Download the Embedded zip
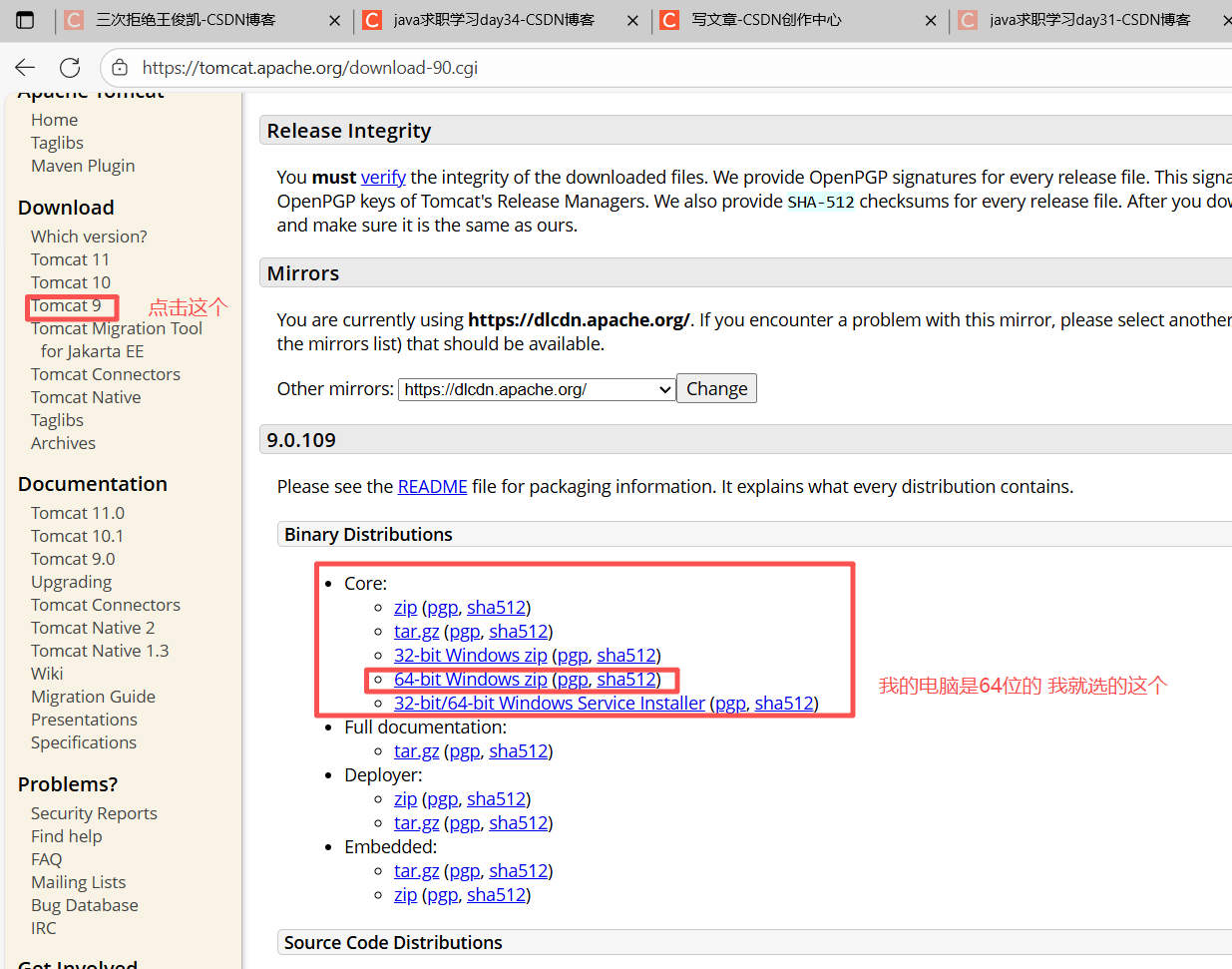 [405, 894]
